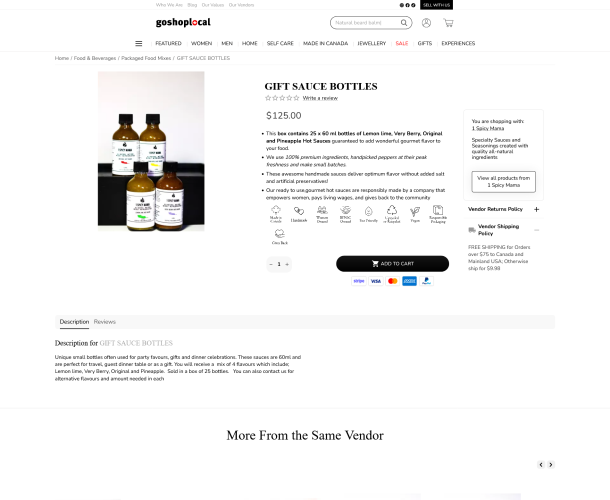Screen dimensions: 610x500
Task: Switch to the Reviews tab
Action: coord(105,322)
